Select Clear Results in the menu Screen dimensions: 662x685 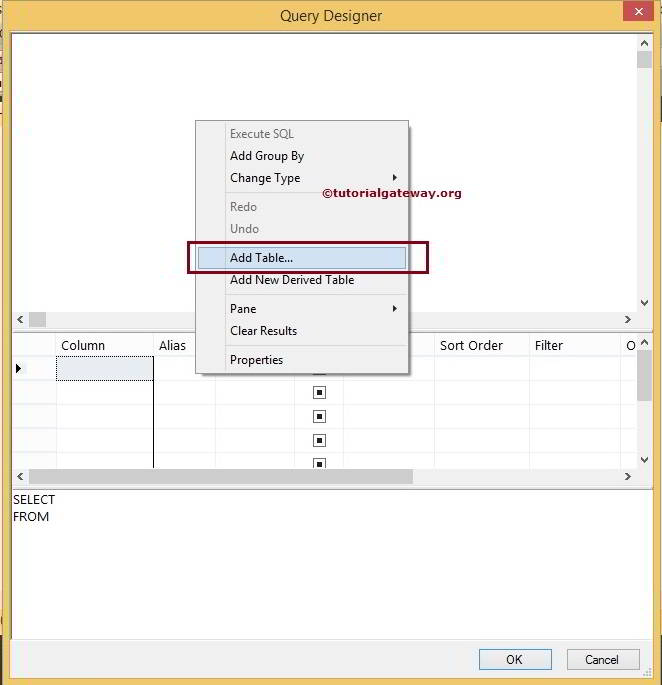point(302,331)
